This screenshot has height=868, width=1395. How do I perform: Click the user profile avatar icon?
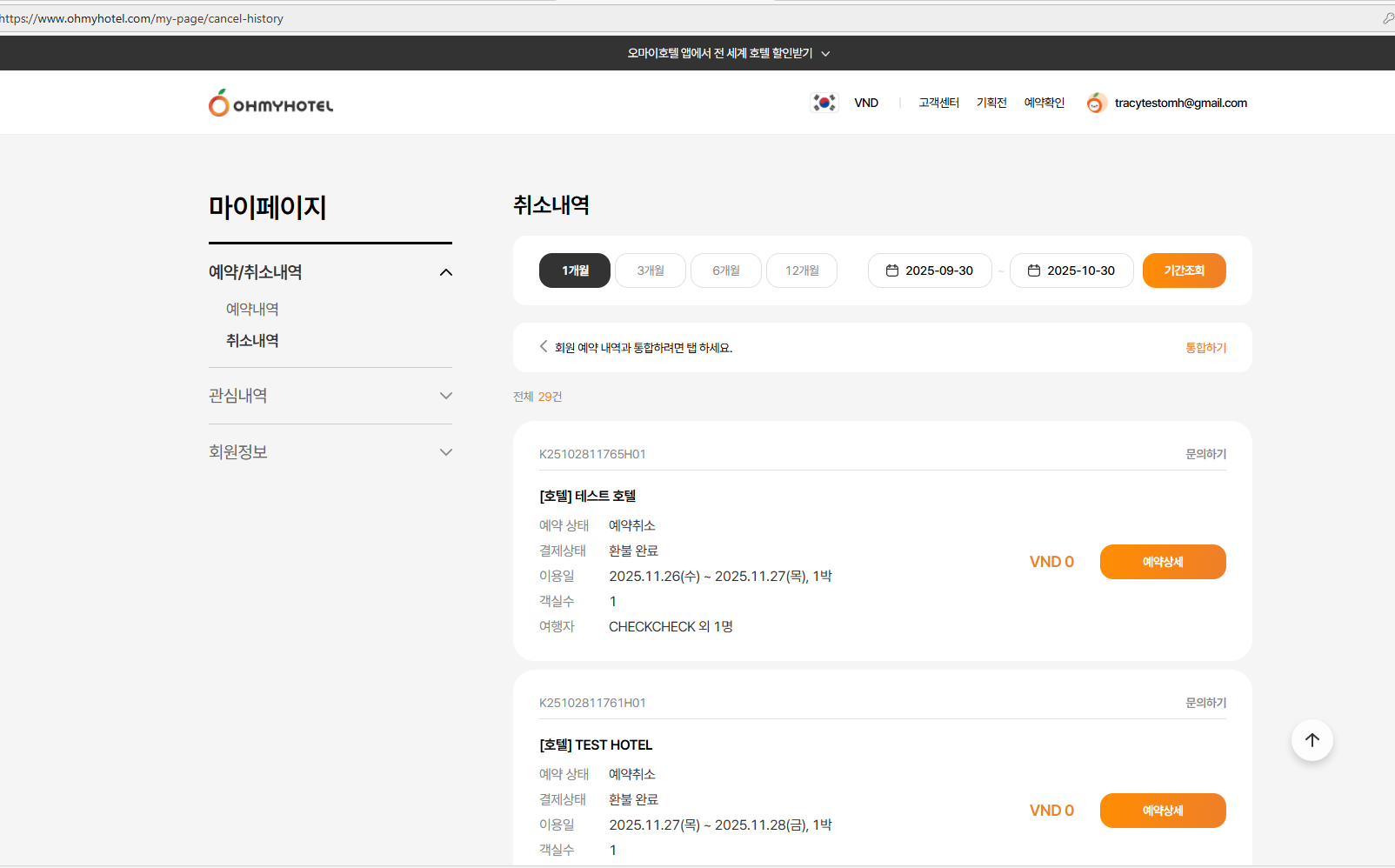(x=1096, y=103)
